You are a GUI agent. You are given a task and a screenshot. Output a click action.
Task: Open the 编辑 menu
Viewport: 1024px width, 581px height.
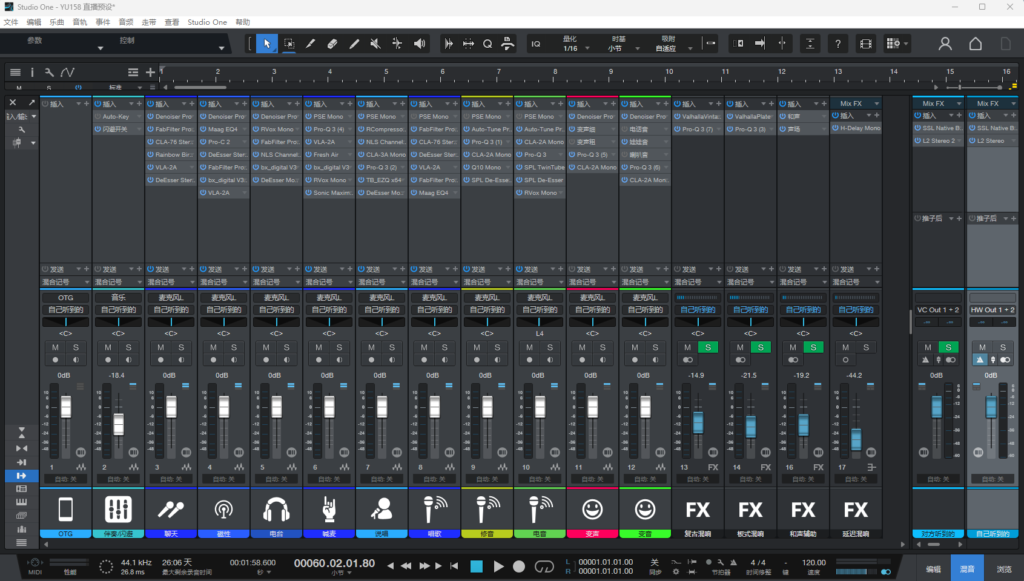(x=34, y=22)
